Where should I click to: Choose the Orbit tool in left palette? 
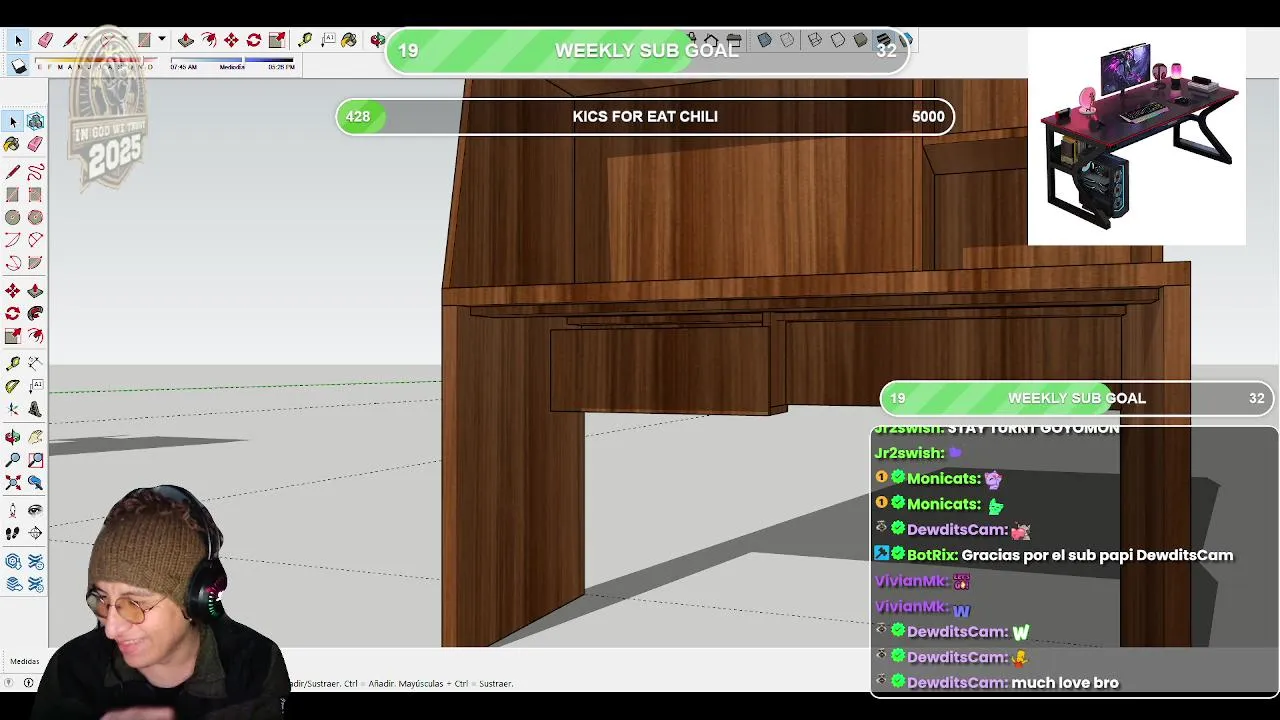[x=13, y=437]
